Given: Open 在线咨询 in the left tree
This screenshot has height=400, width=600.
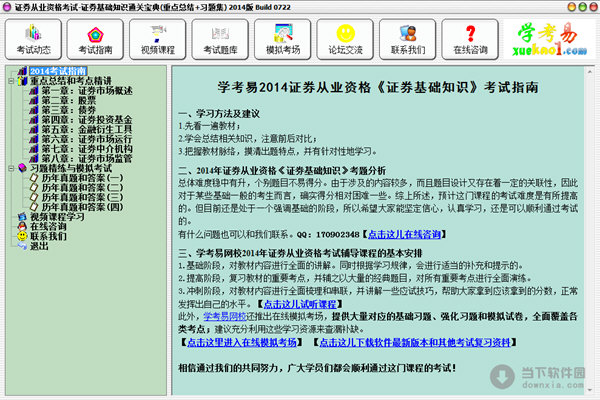Looking at the screenshot, I should (48, 227).
